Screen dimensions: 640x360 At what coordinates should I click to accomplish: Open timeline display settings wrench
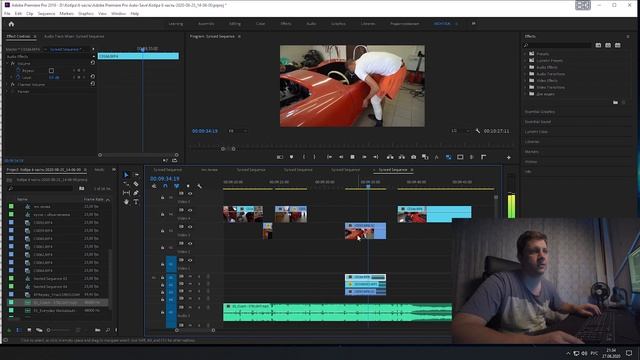pos(200,186)
